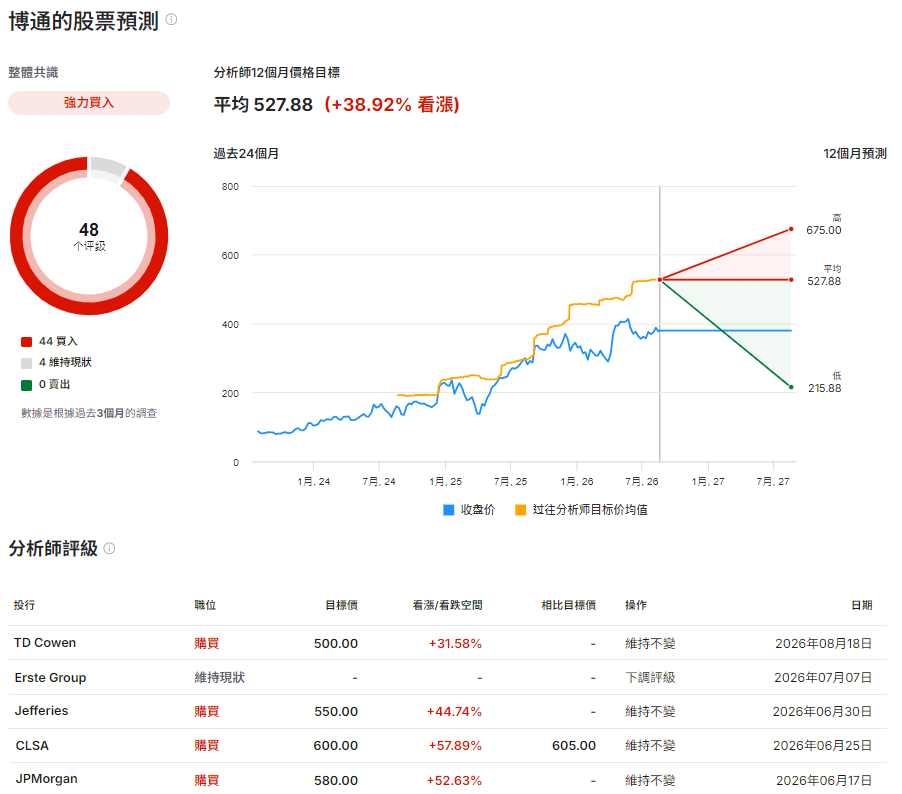Click the 平均 527.88 price target text
Viewport: 902px width, 794px height.
[263, 105]
